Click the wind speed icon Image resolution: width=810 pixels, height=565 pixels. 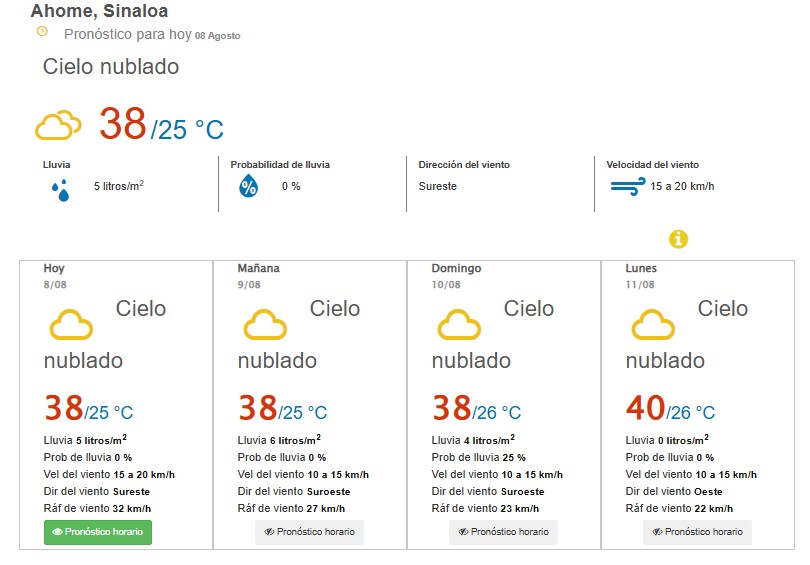tap(628, 186)
